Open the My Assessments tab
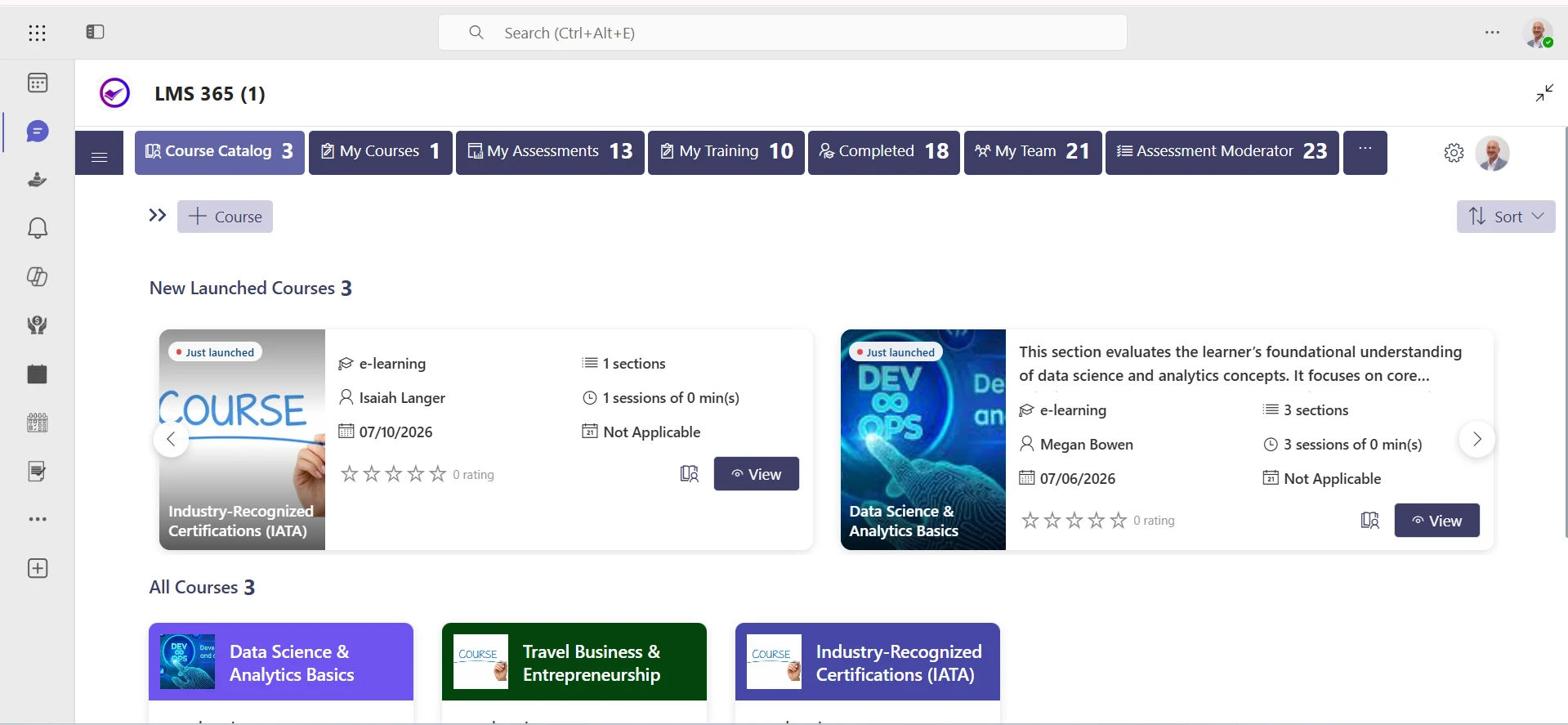 tap(550, 153)
